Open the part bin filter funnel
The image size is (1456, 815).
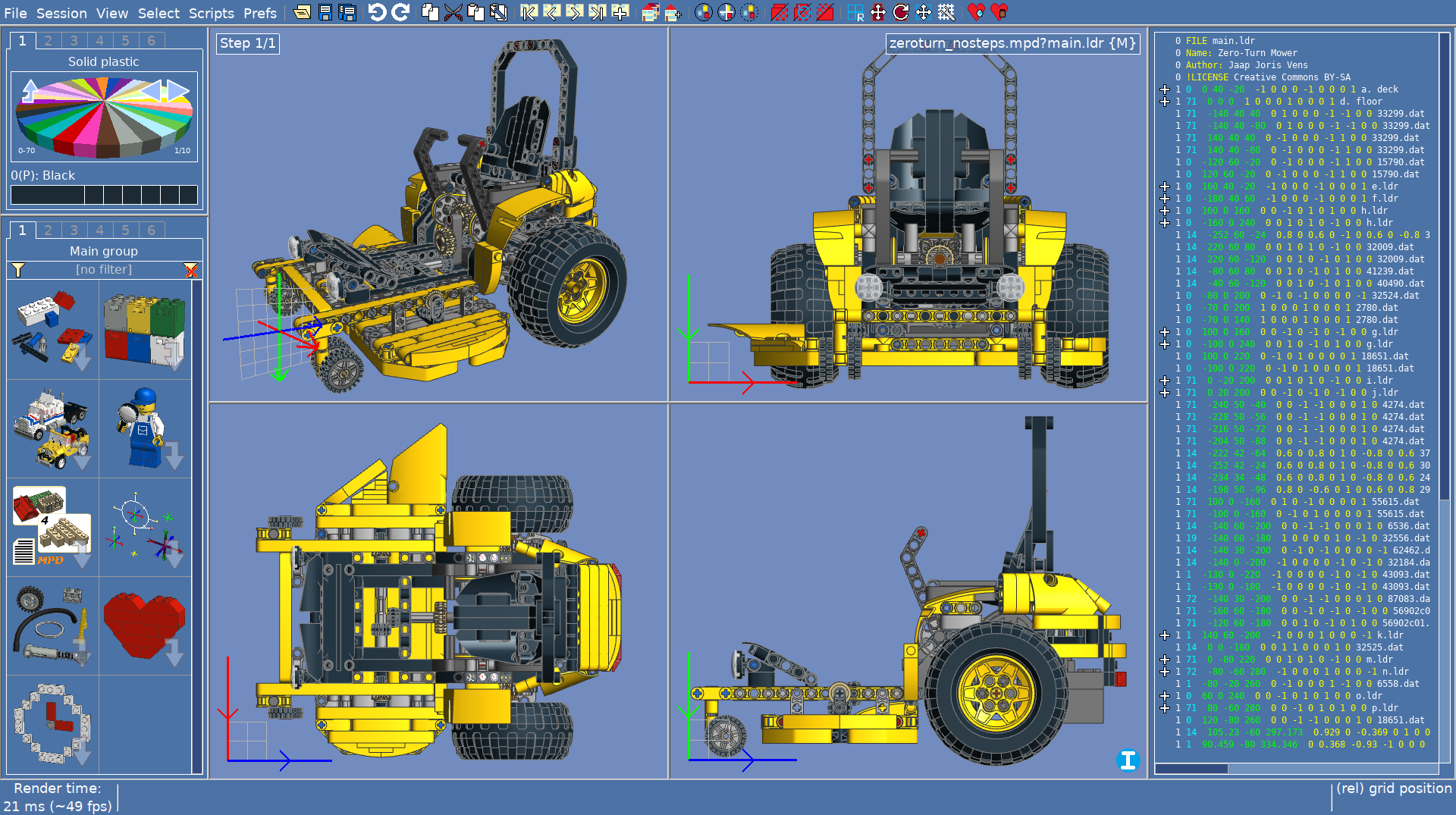click(18, 270)
